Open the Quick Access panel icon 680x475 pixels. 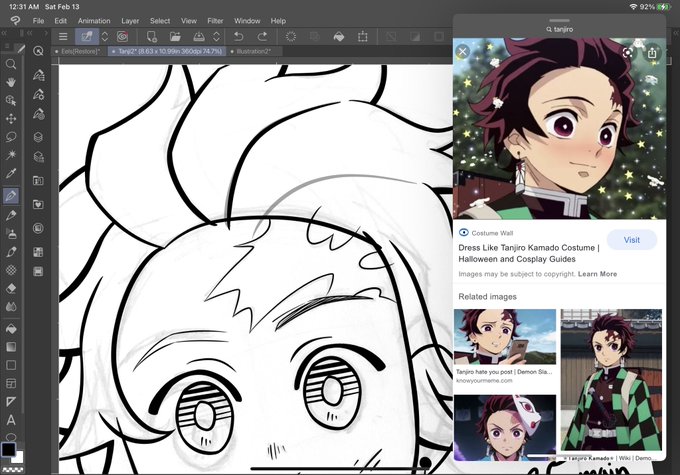[38, 51]
